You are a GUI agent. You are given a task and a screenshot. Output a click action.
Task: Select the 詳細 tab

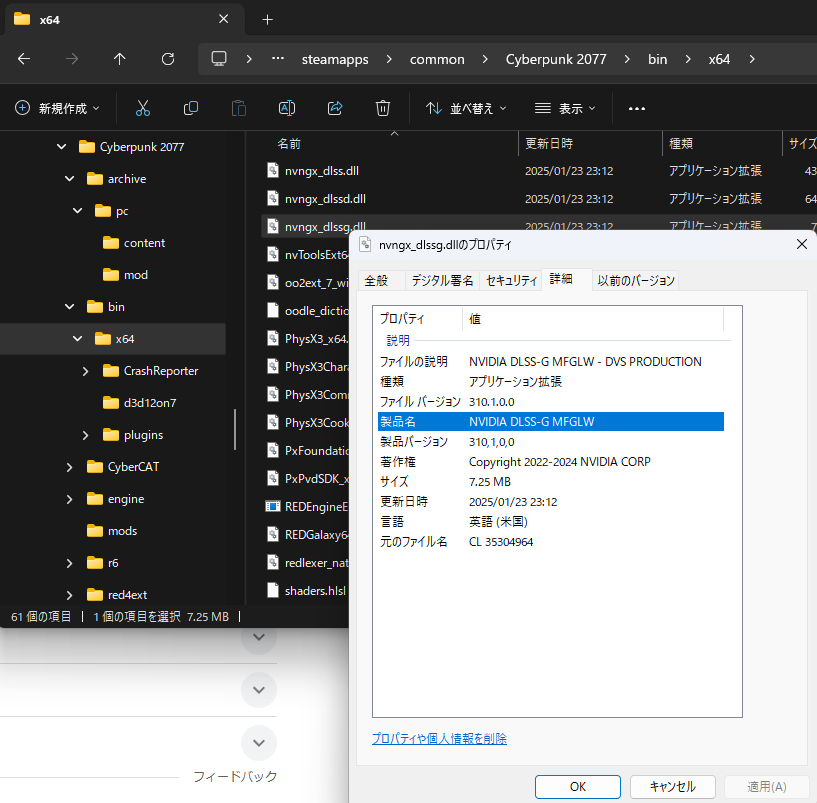(566, 279)
